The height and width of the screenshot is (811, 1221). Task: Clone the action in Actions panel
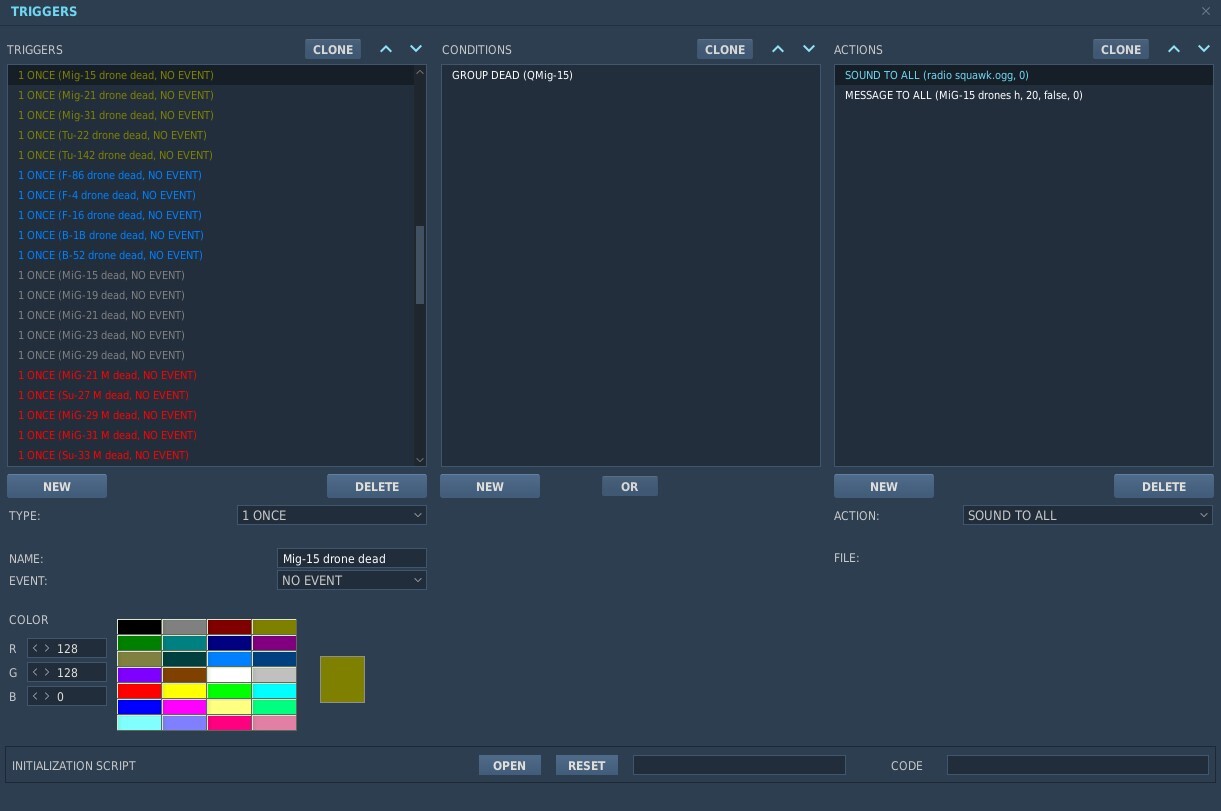click(x=1121, y=49)
